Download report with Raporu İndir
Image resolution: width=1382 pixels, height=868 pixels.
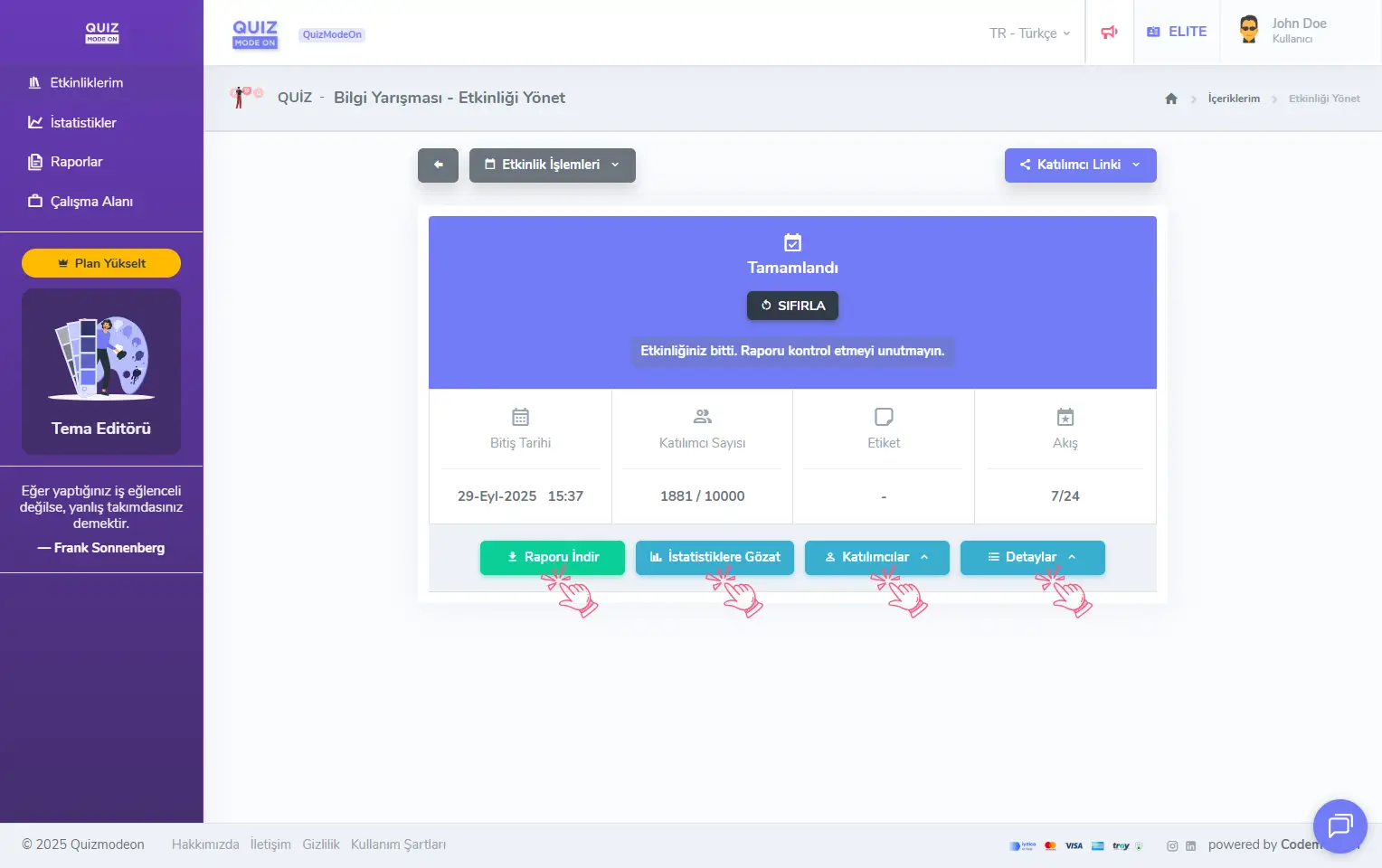point(552,557)
